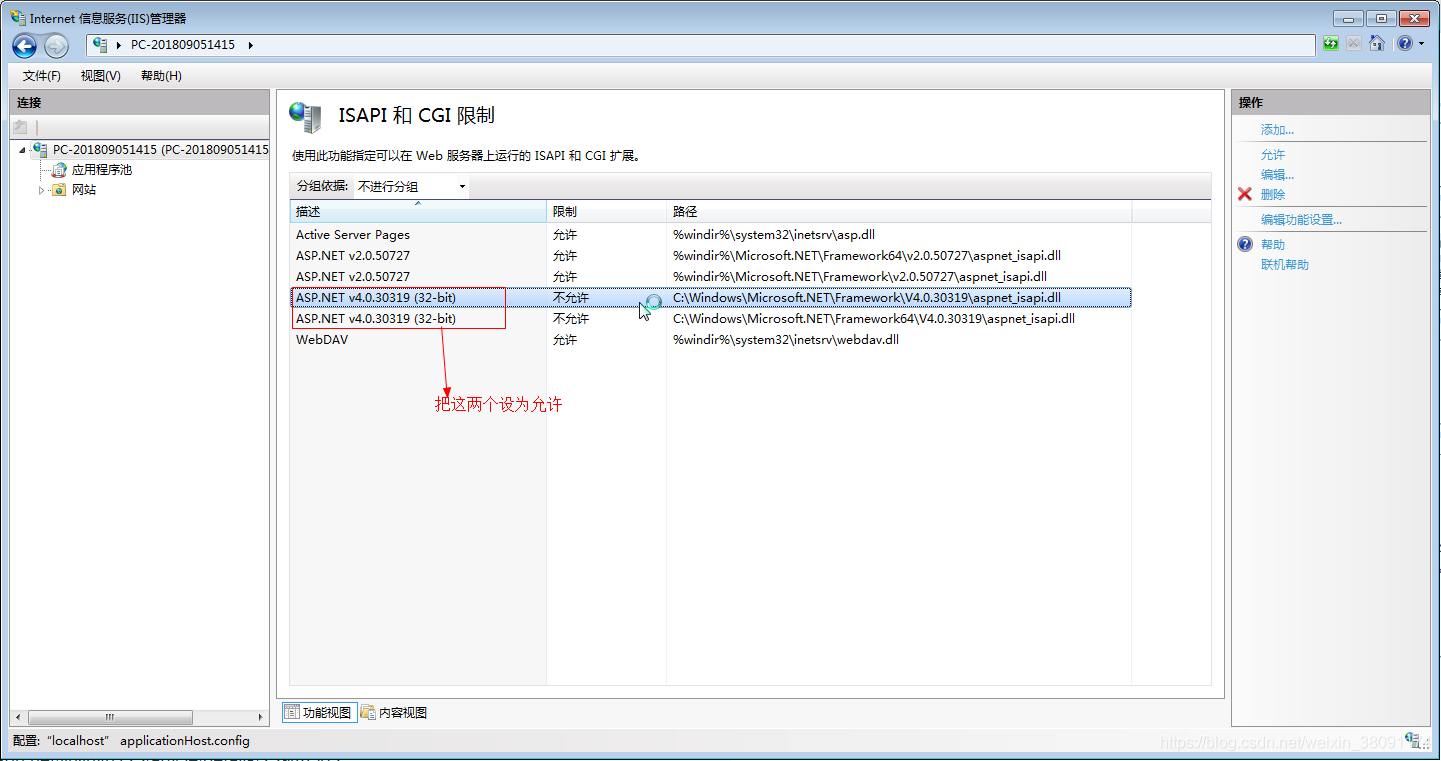
Task: Collapse the PC-201809051415 server node
Action: pyautogui.click(x=22, y=150)
